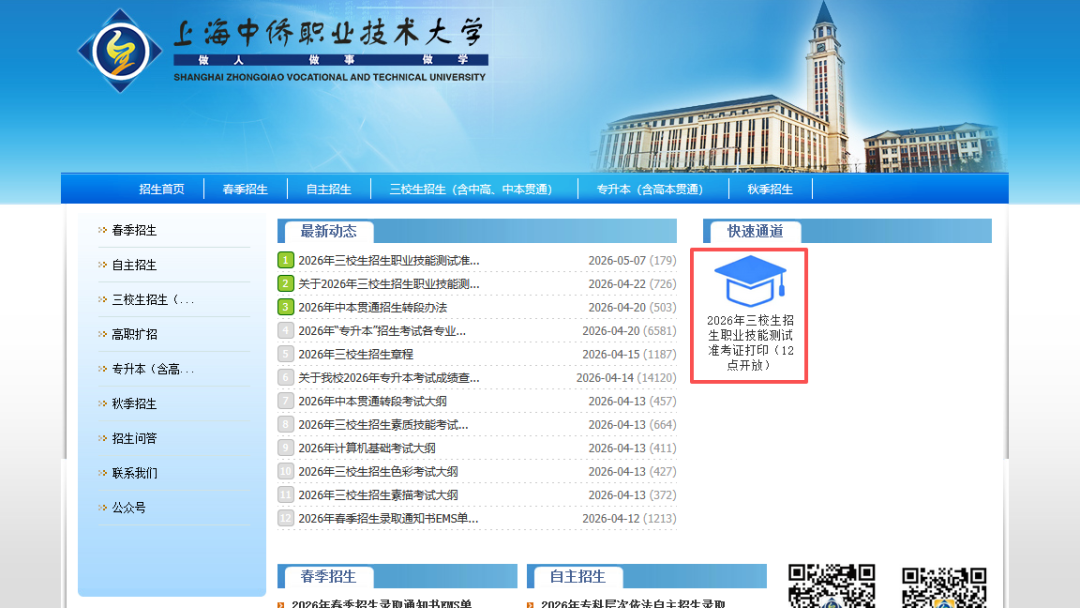Go to 招生首页 in navigation bar
This screenshot has width=1080, height=608.
[x=162, y=189]
